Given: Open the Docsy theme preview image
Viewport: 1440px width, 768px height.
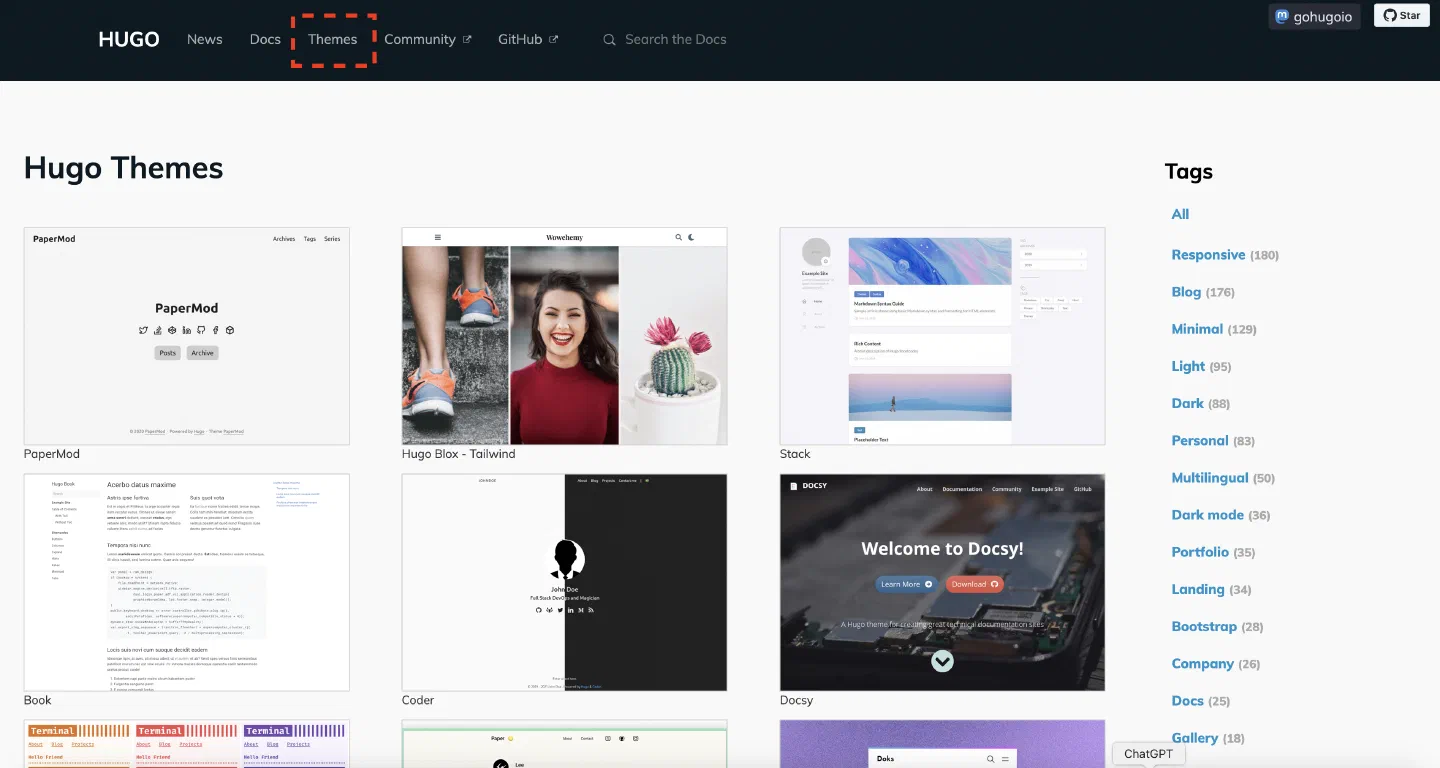Looking at the screenshot, I should click(x=942, y=582).
